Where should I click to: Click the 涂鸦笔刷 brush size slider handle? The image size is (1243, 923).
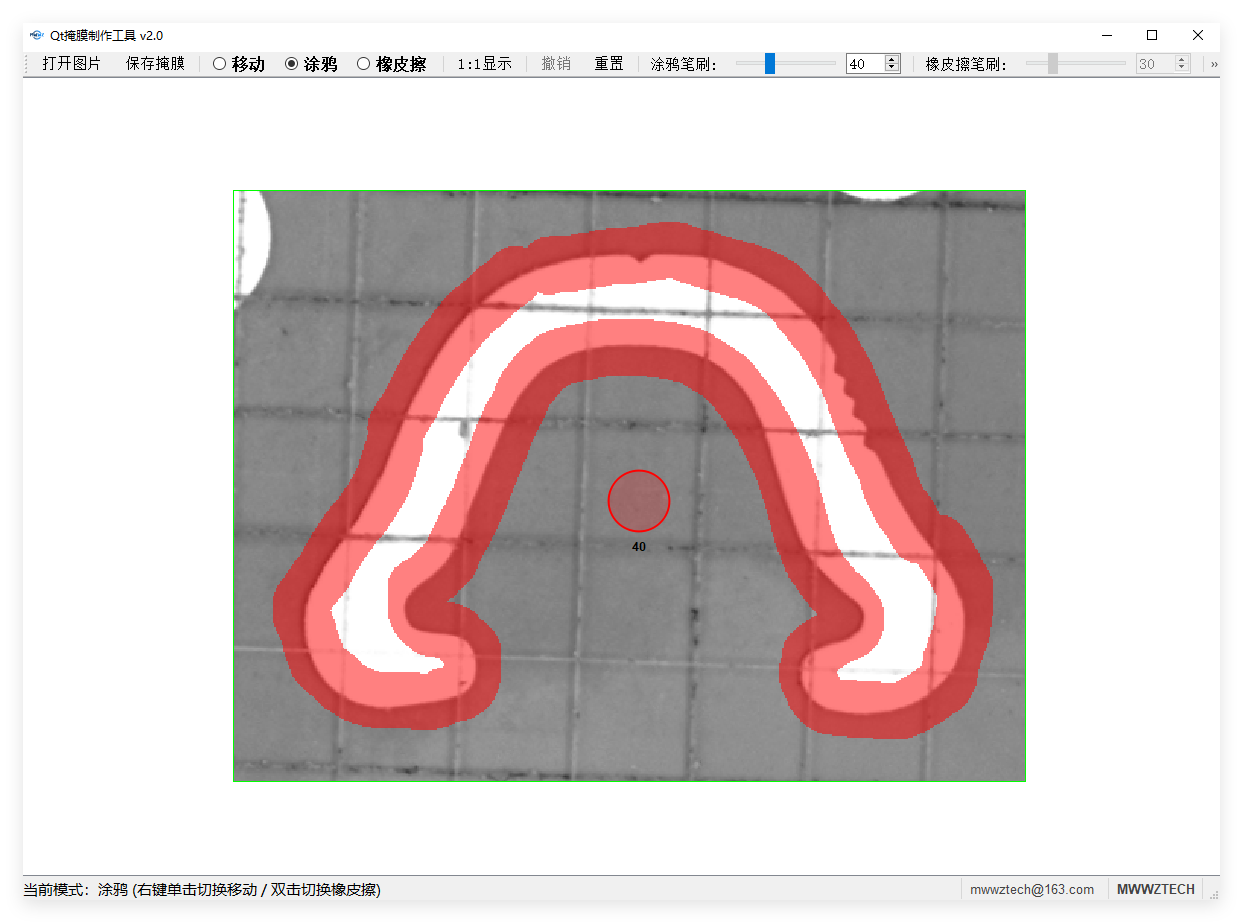coord(770,64)
